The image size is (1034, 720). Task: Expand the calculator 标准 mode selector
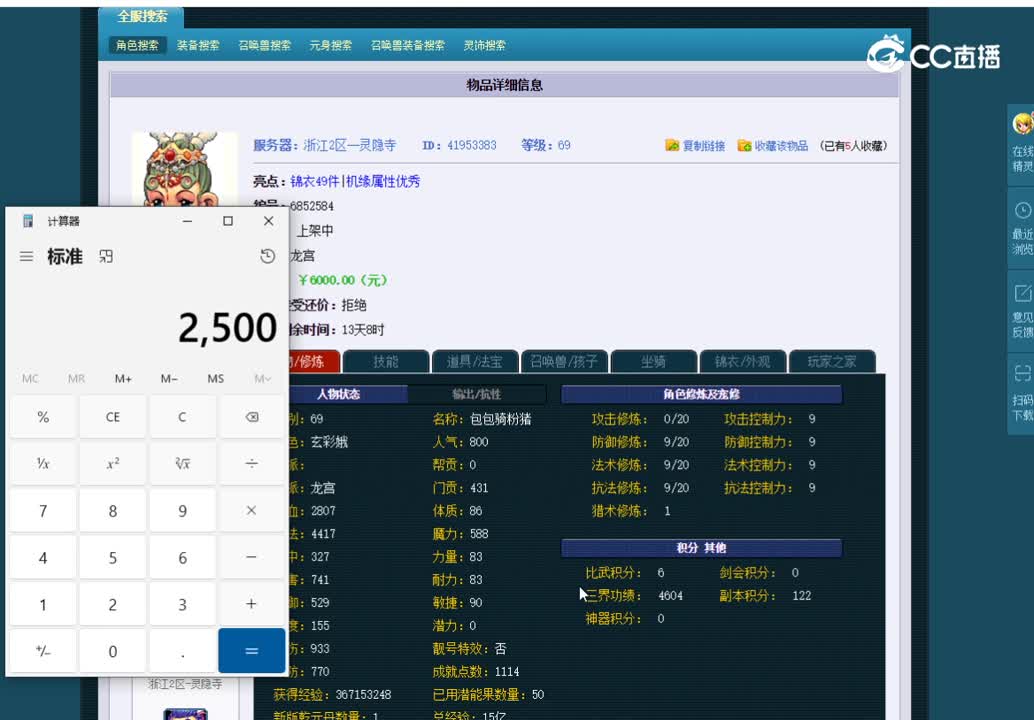tap(68, 256)
